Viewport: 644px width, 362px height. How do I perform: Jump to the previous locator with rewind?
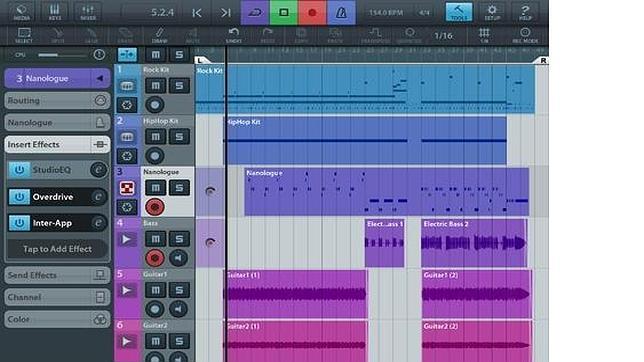pos(197,13)
